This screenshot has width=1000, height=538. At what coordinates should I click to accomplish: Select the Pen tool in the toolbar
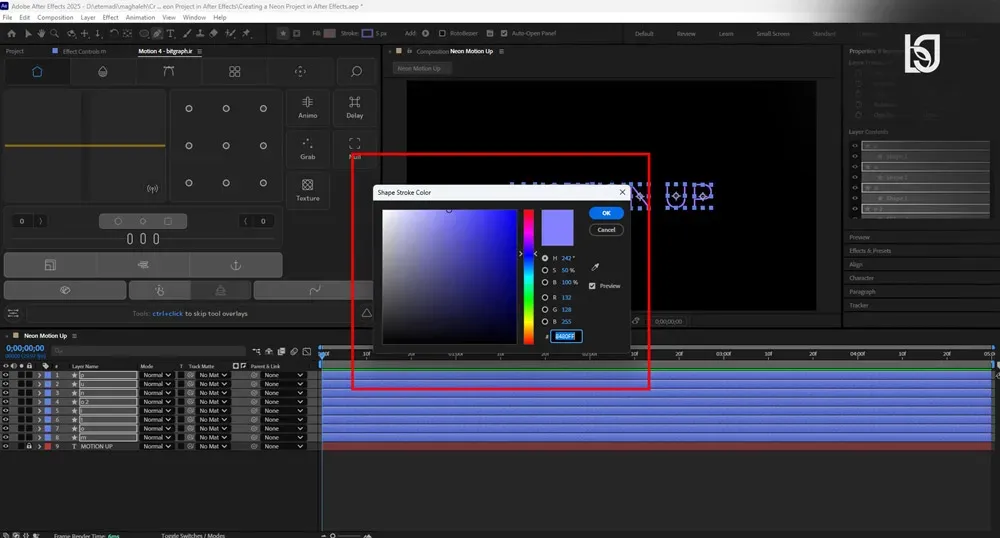click(157, 33)
